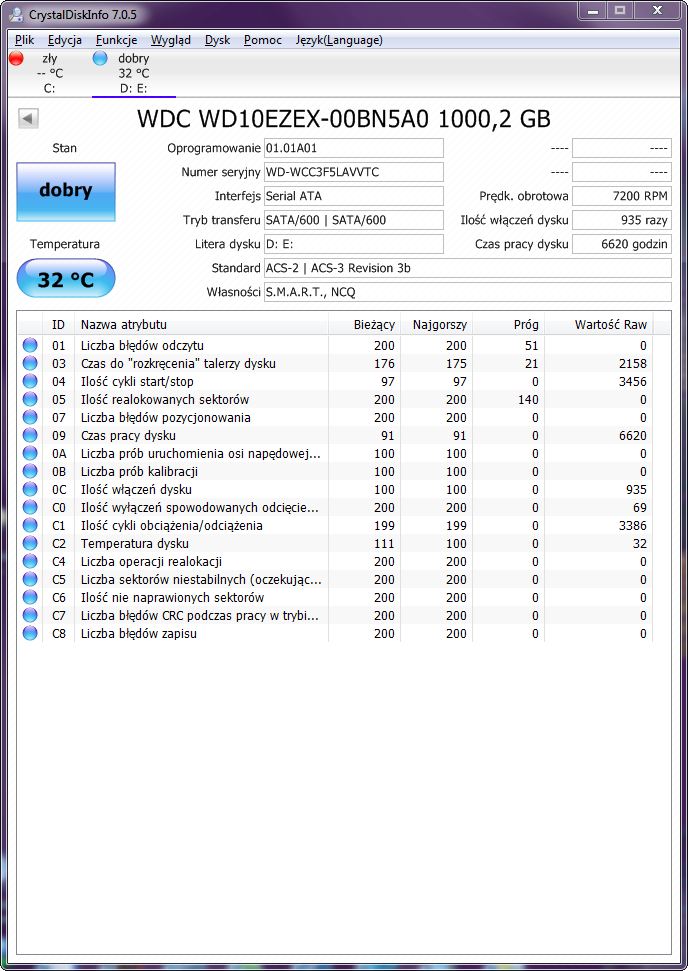Open the Edycja menu
The width and height of the screenshot is (688, 971).
pos(64,40)
